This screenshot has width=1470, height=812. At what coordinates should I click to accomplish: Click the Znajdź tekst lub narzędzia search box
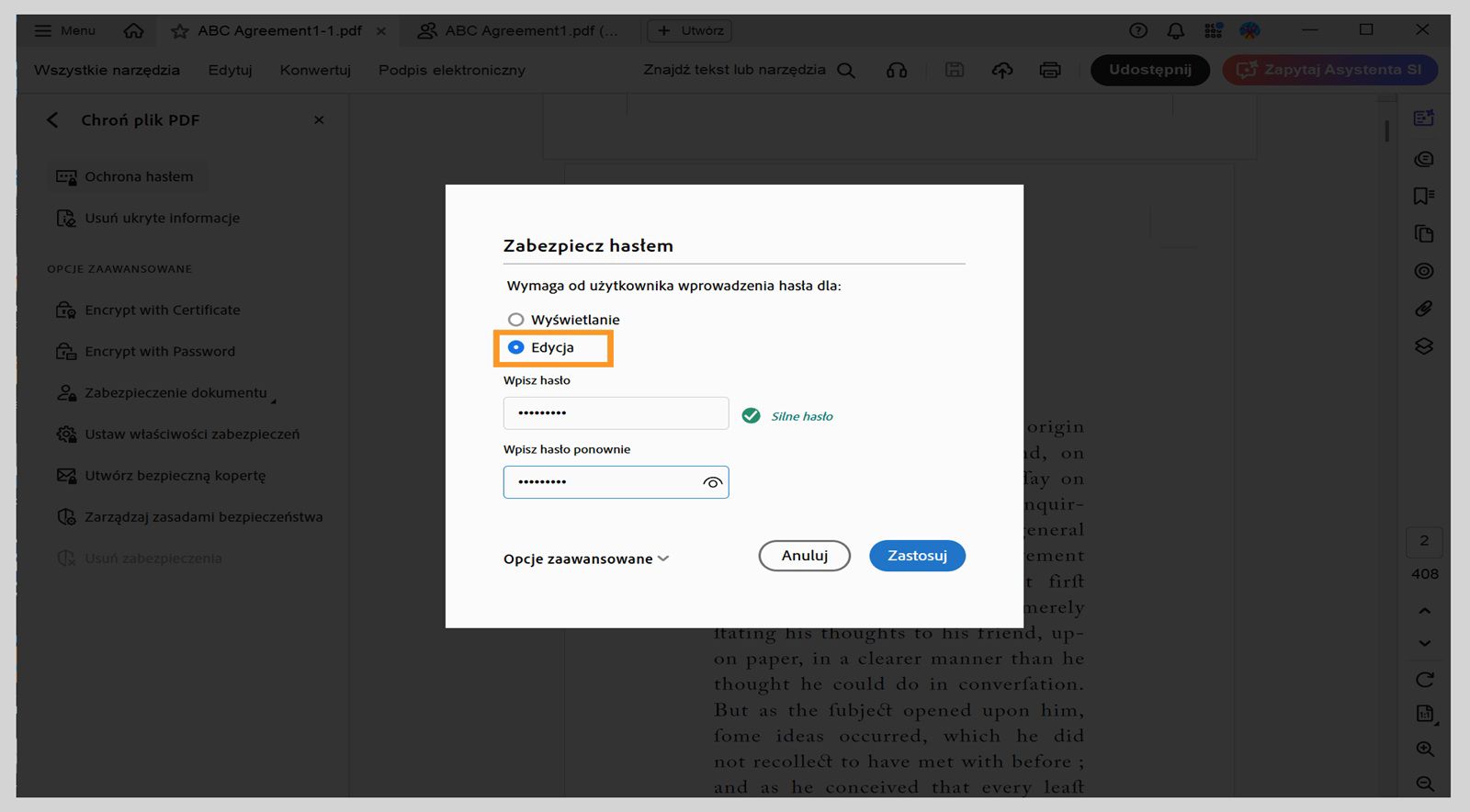tap(734, 70)
